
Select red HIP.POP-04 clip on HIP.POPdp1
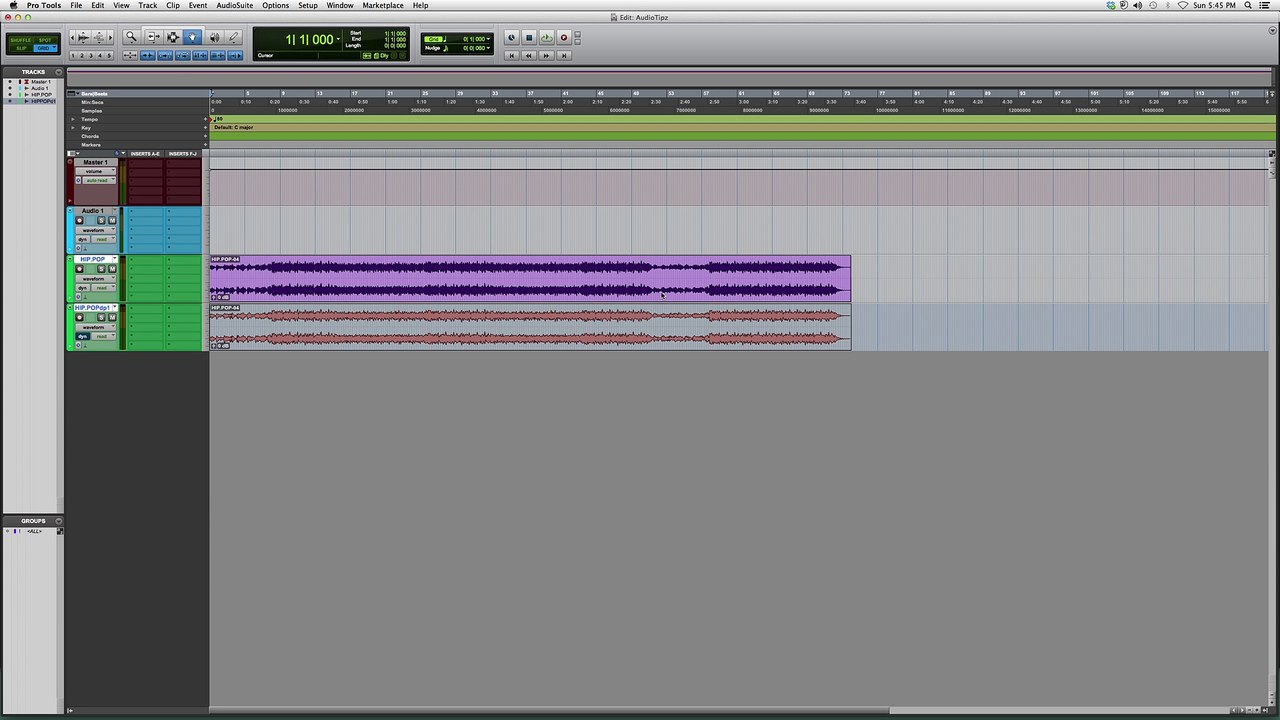pyautogui.click(x=530, y=327)
